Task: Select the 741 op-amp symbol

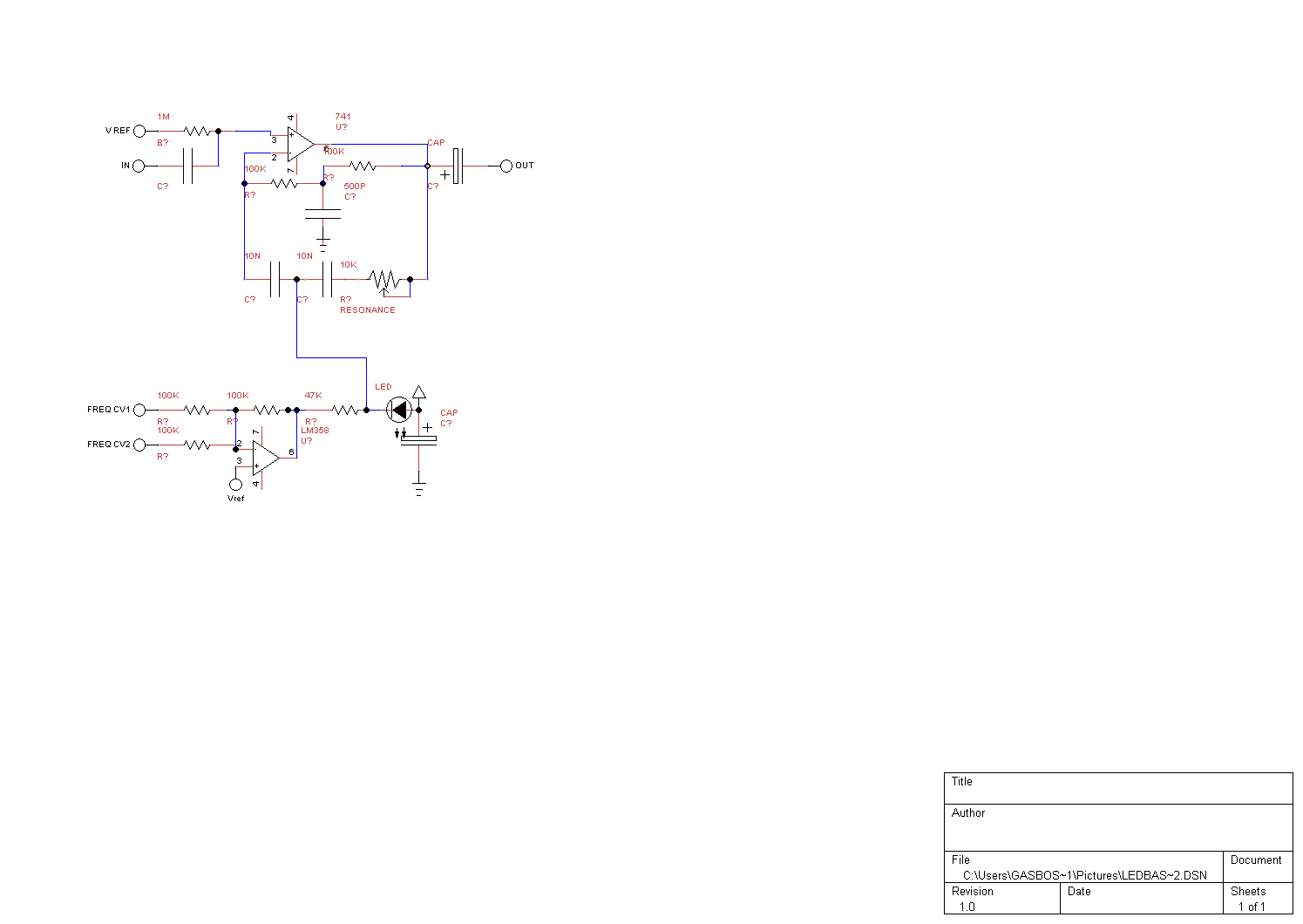Action: click(300, 145)
